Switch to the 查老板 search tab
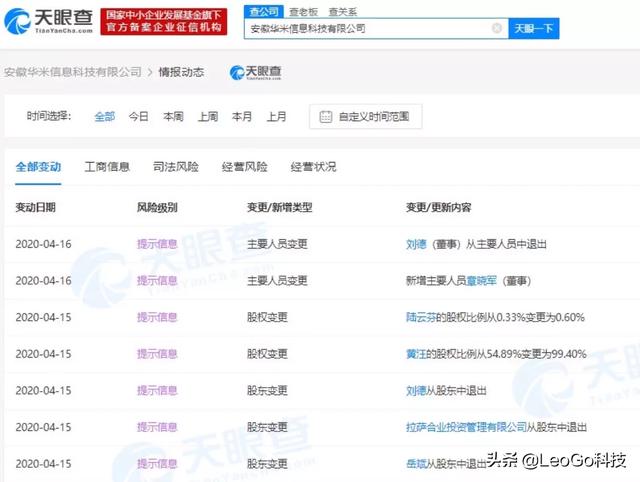This screenshot has height=482, width=640. (301, 9)
